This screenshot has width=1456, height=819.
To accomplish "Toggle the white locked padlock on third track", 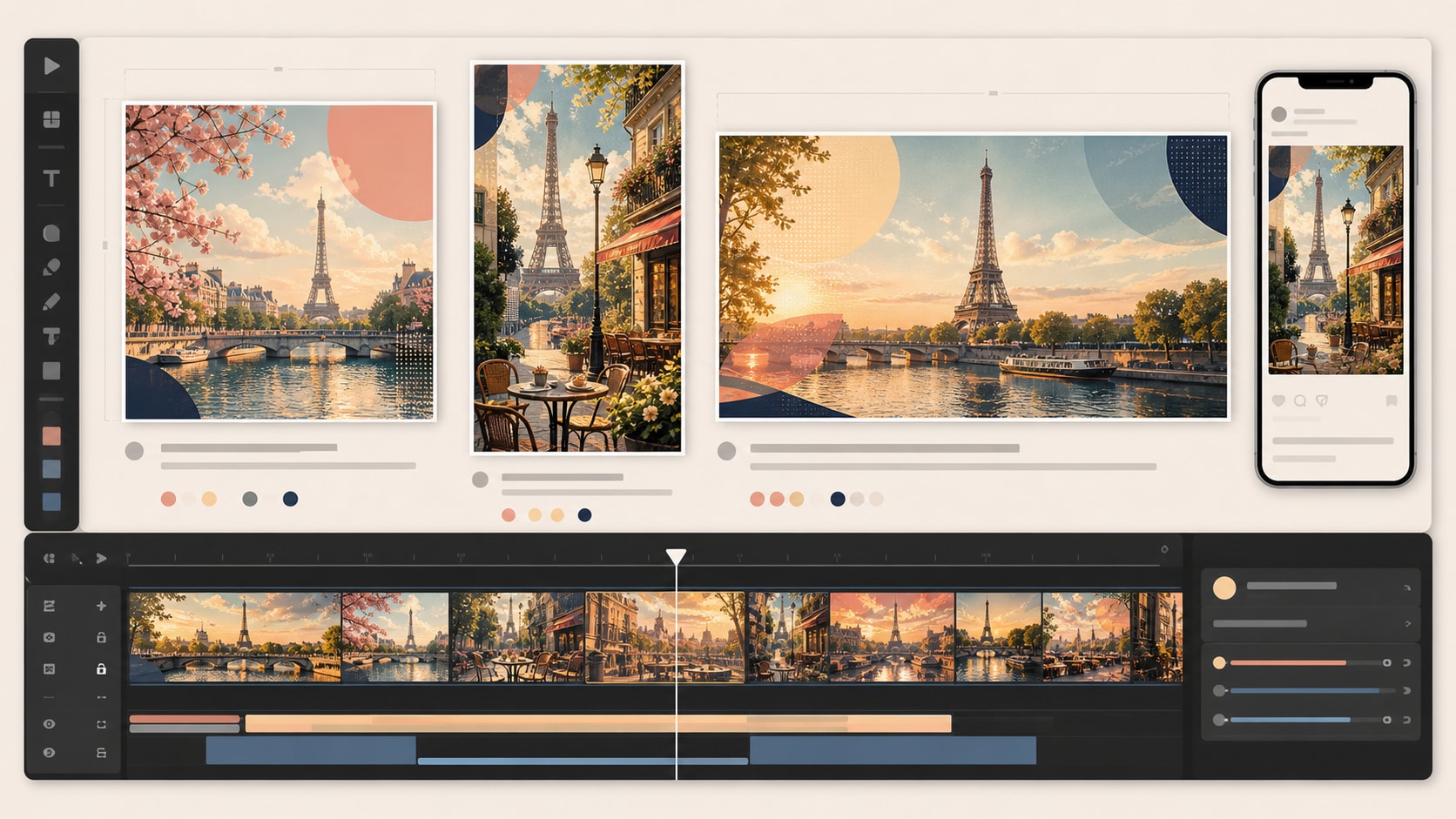I will tap(101, 668).
